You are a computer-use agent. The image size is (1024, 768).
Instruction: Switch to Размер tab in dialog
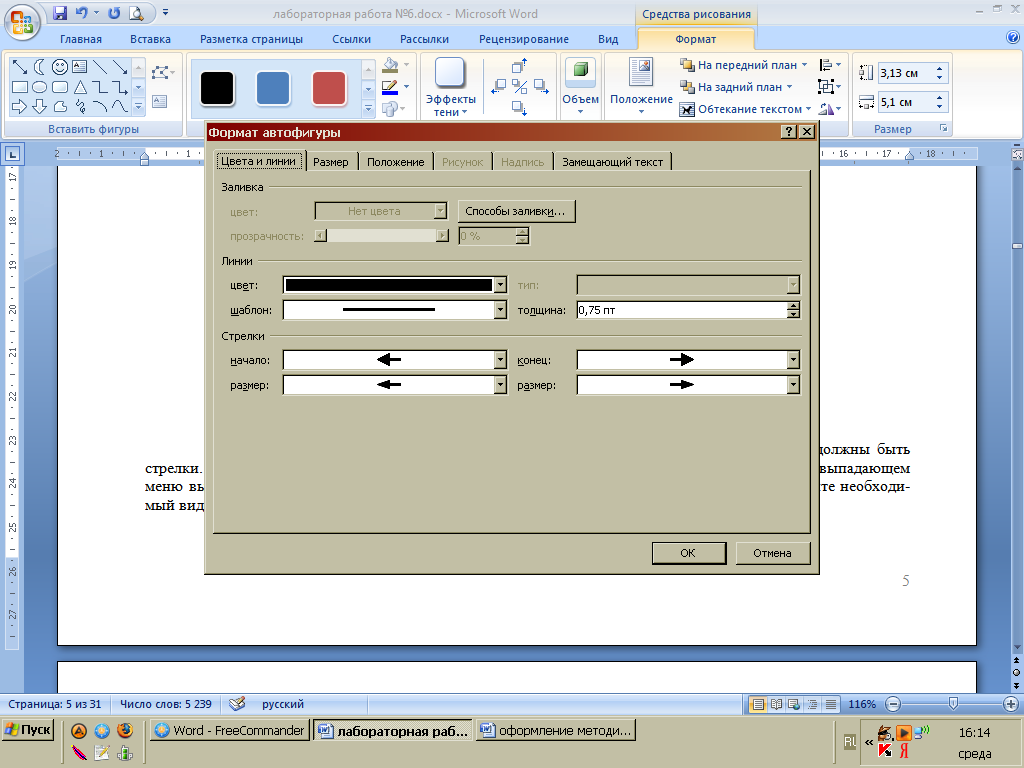coord(330,162)
